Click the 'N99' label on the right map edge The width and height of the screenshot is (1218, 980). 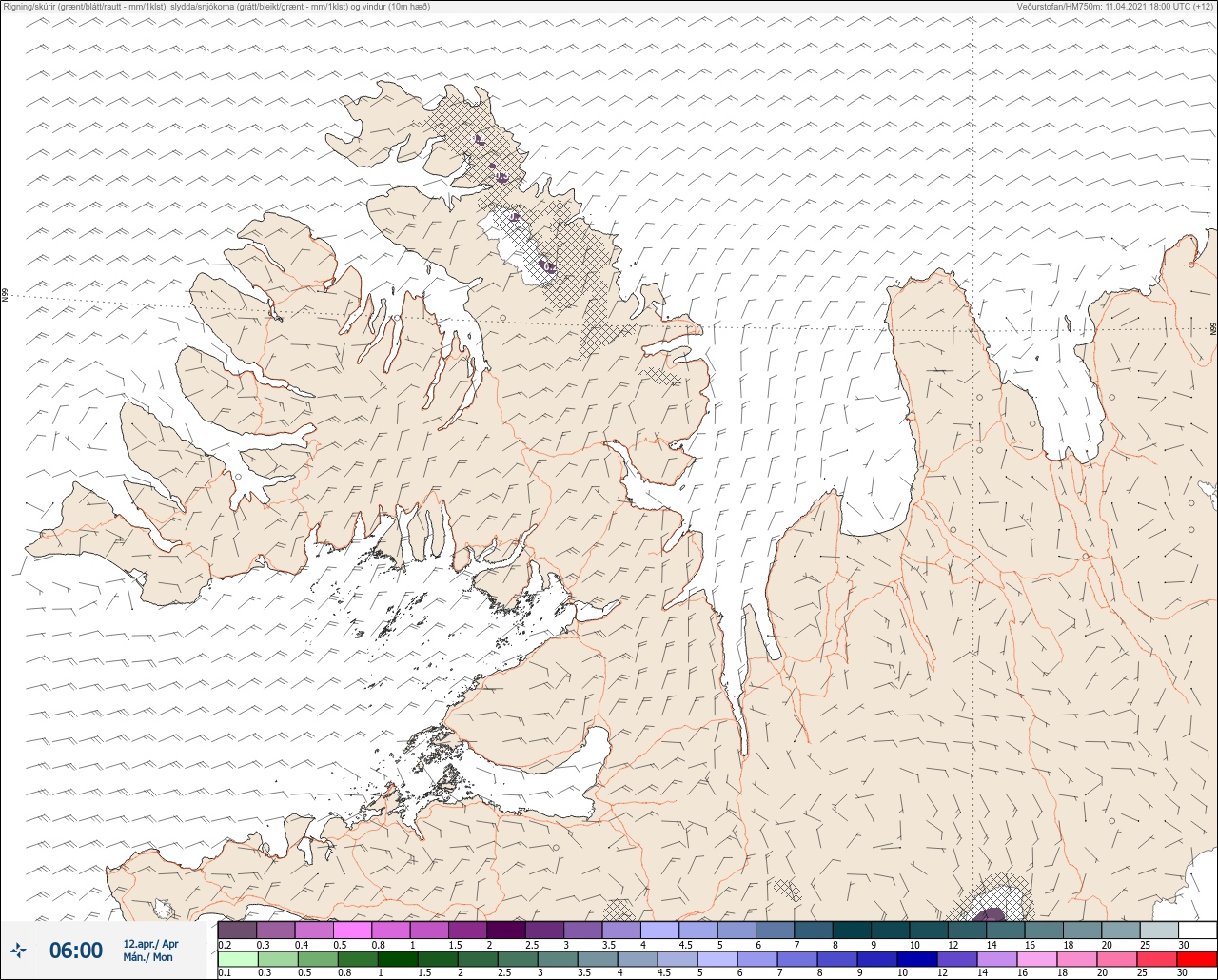pos(1213,329)
